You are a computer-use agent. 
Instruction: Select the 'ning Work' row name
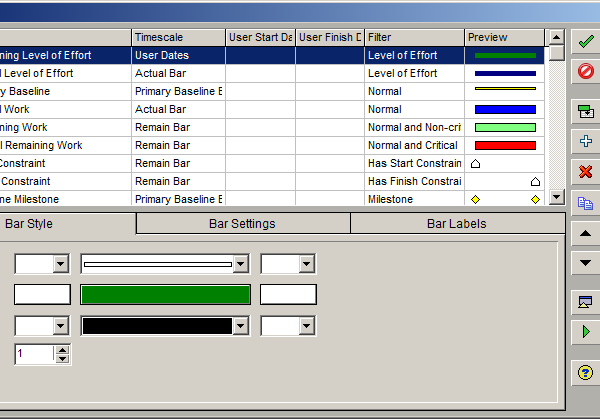coord(65,127)
